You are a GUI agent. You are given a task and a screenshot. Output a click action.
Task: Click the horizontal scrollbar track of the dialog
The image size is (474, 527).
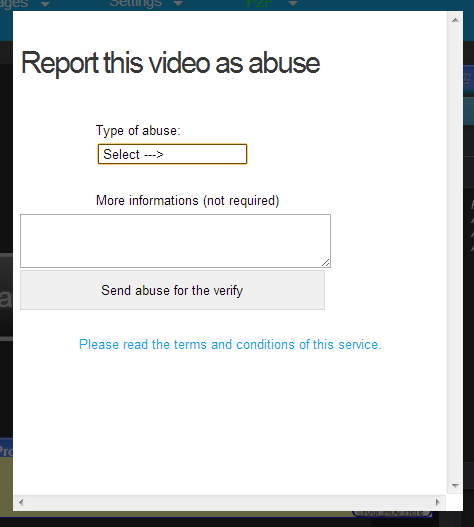coord(229,502)
